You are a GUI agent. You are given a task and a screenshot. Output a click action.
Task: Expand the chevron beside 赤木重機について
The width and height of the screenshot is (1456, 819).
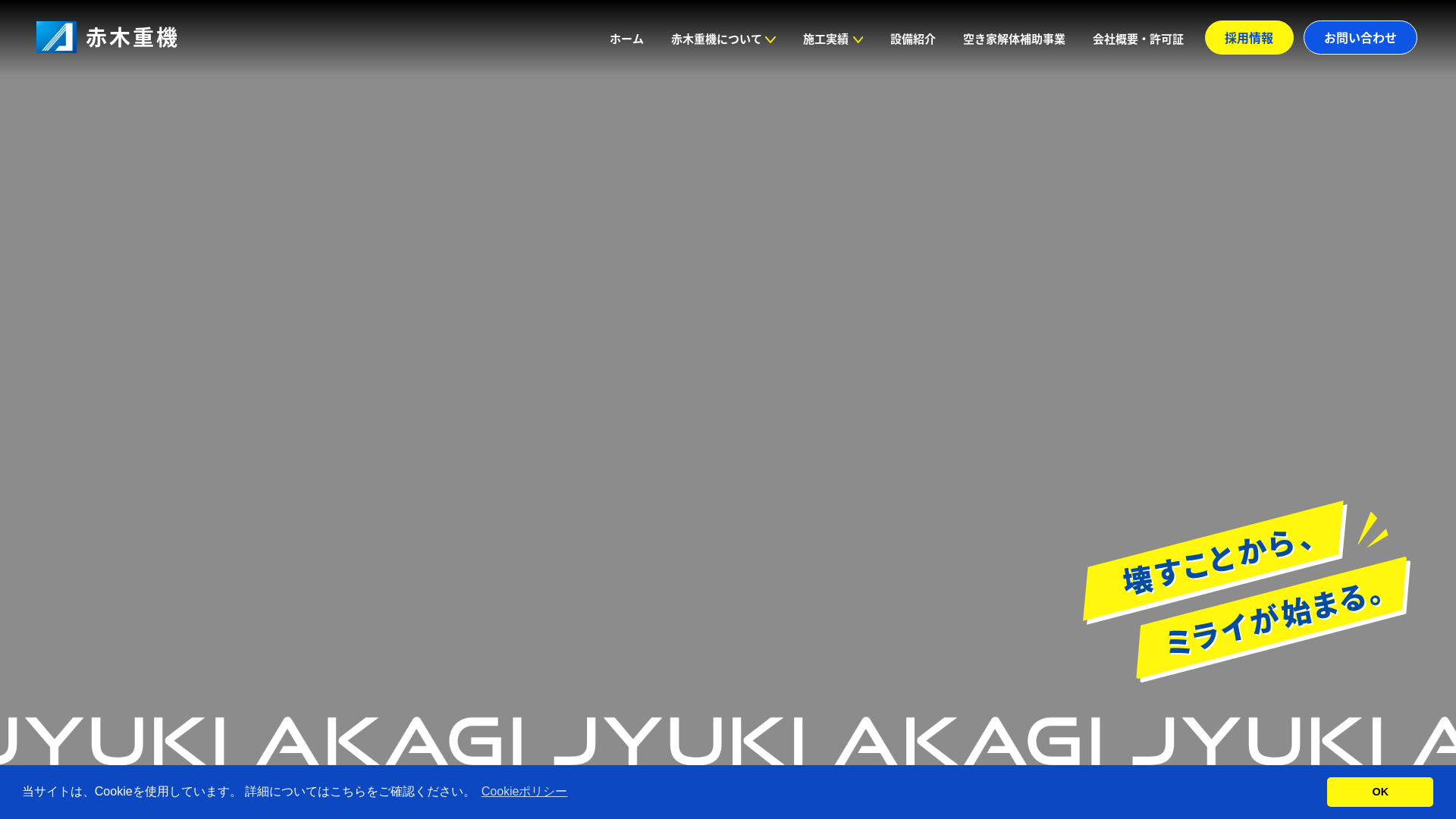tap(770, 39)
